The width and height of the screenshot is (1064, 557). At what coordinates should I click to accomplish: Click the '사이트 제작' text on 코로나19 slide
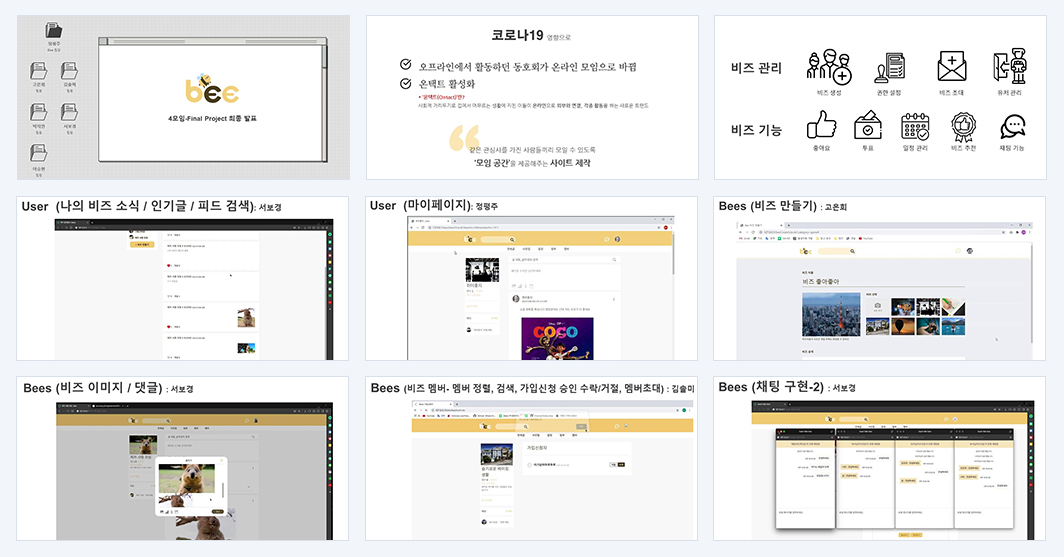(570, 163)
